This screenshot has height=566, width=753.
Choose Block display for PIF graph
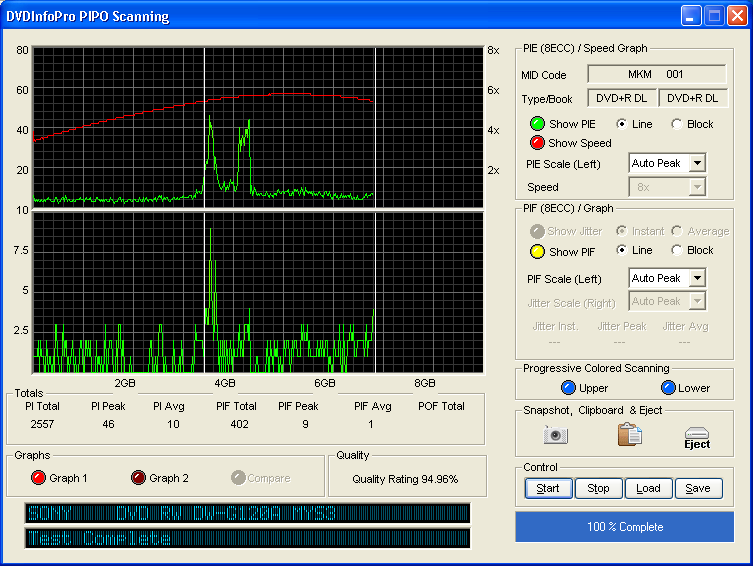[677, 250]
